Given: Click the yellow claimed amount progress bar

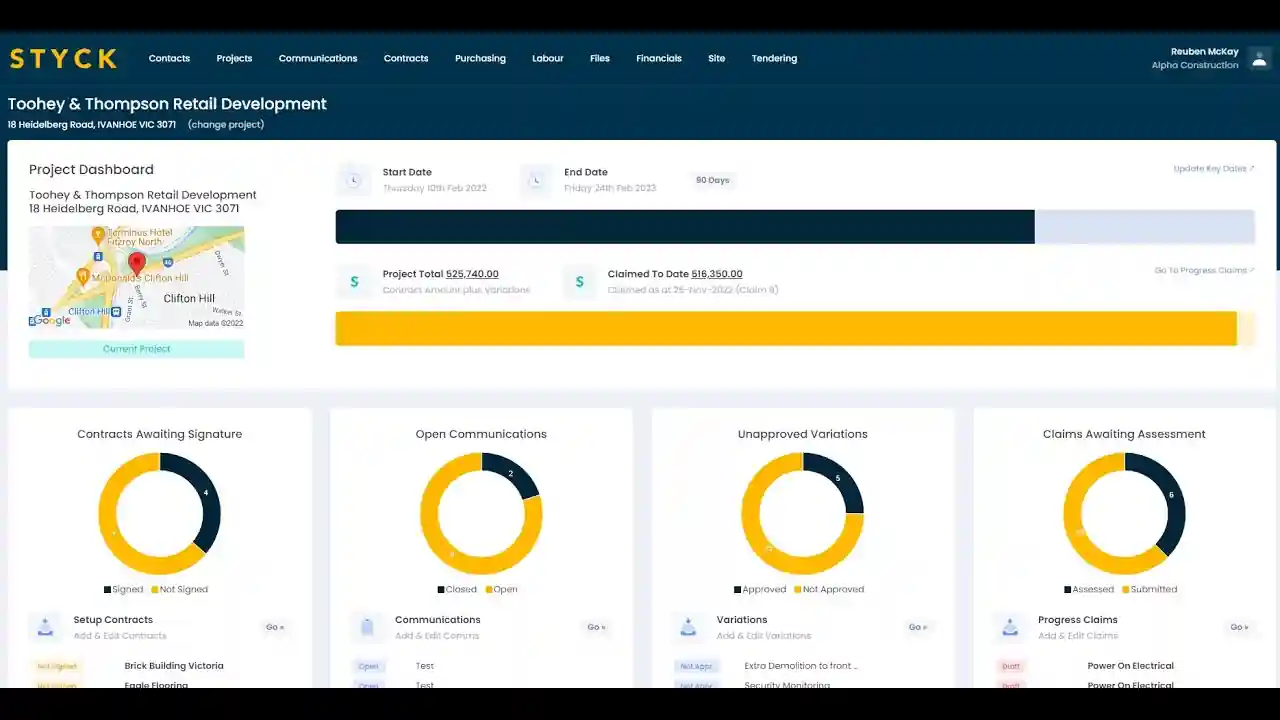Looking at the screenshot, I should pyautogui.click(x=786, y=328).
